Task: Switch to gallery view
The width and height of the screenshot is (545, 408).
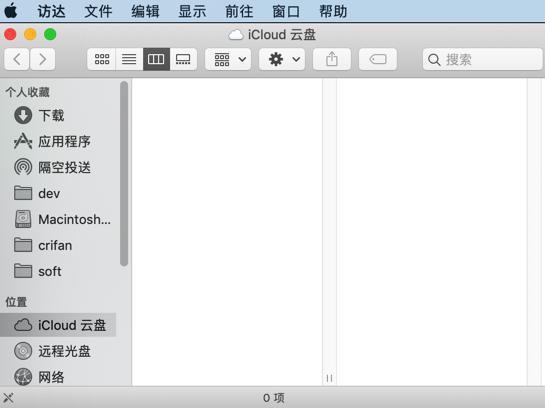Action: pyautogui.click(x=183, y=59)
